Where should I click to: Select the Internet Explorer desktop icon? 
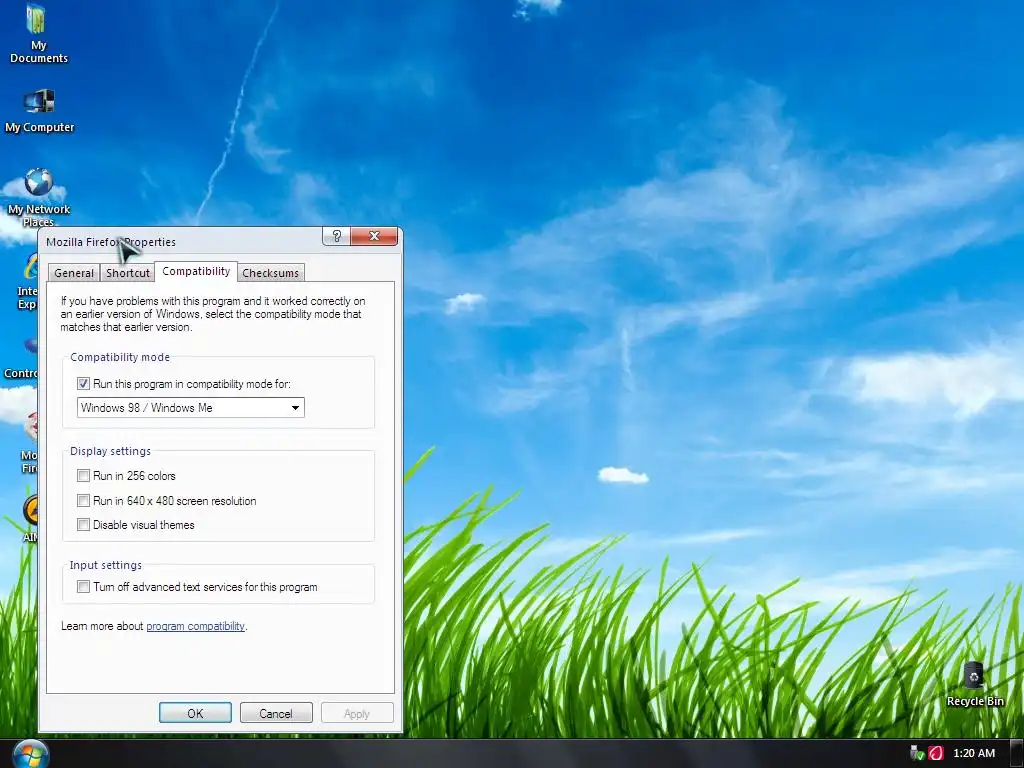click(27, 281)
